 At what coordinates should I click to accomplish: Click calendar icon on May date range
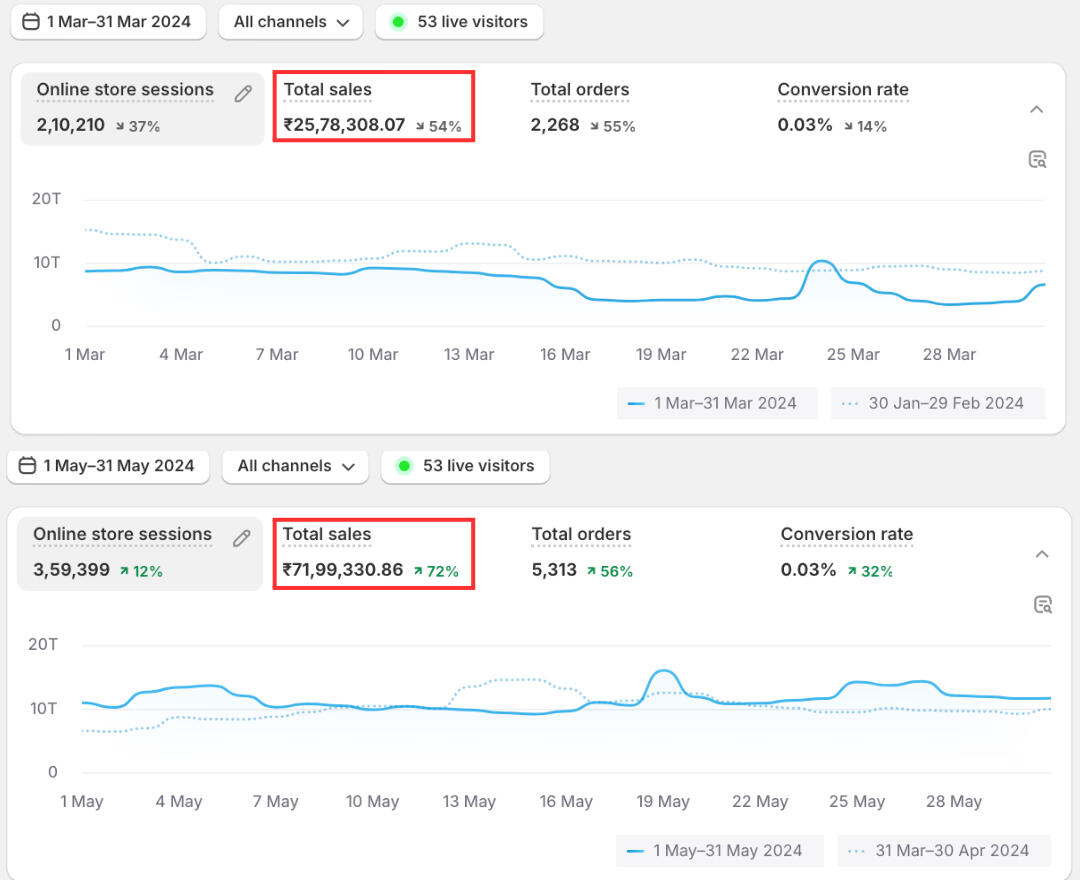click(28, 466)
